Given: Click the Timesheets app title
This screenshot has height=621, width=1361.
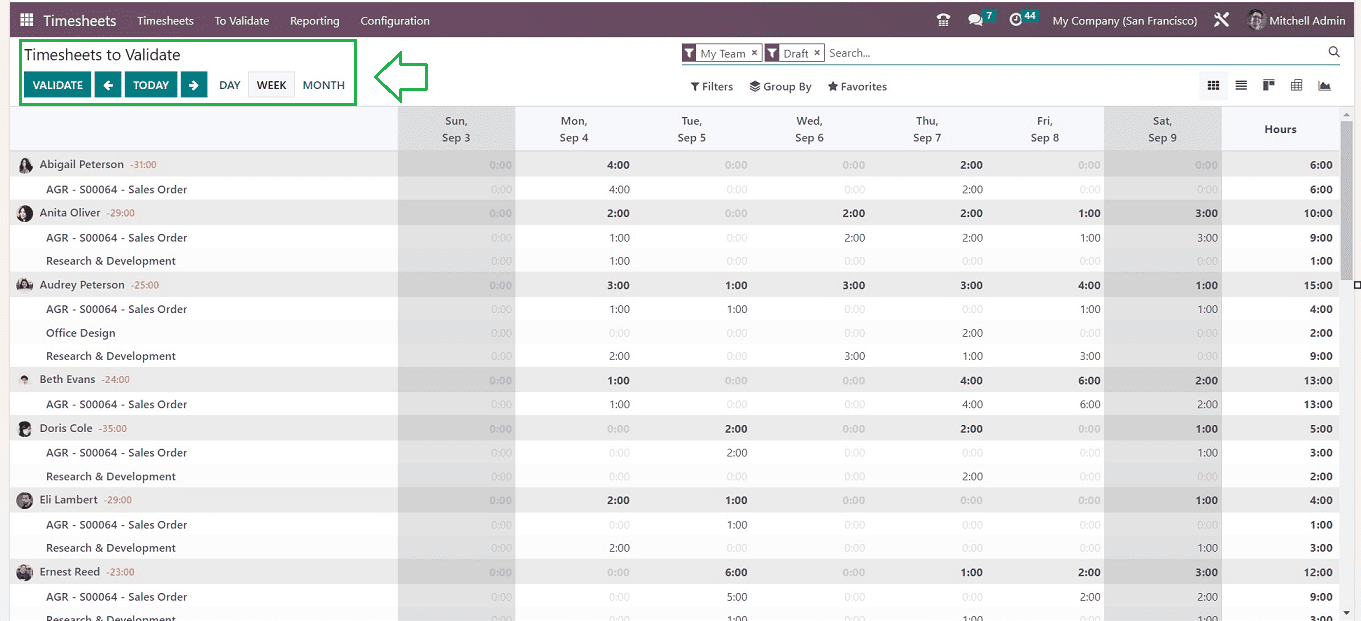Looking at the screenshot, I should point(80,20).
